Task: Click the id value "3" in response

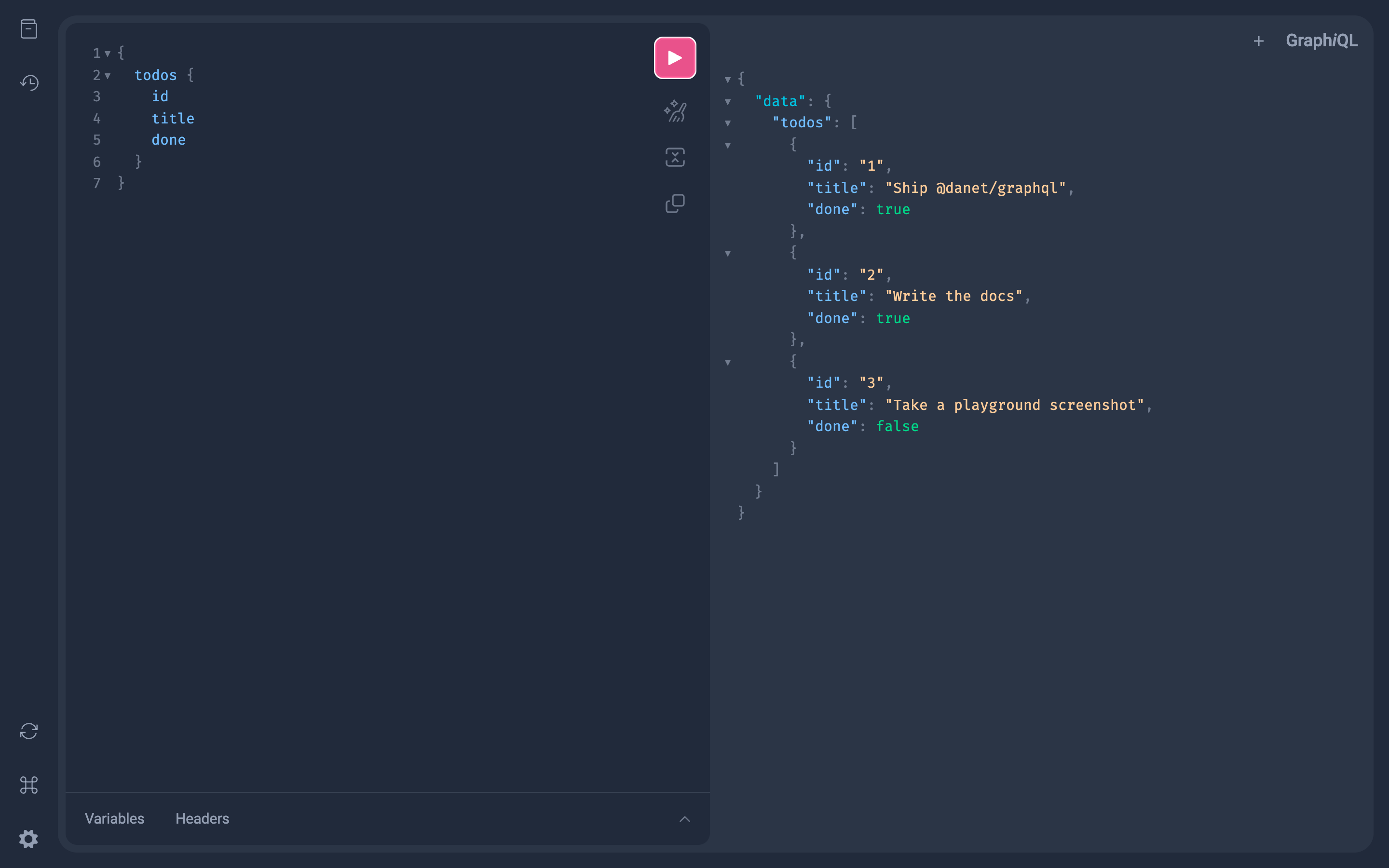Action: coord(872,383)
